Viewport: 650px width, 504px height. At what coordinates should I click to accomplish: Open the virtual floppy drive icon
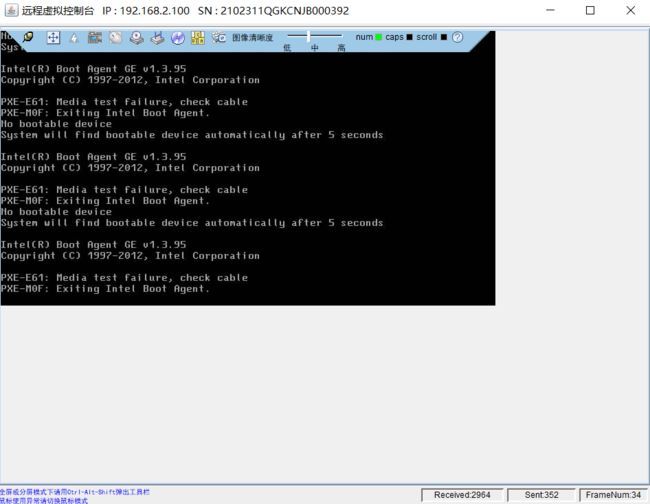pos(158,38)
